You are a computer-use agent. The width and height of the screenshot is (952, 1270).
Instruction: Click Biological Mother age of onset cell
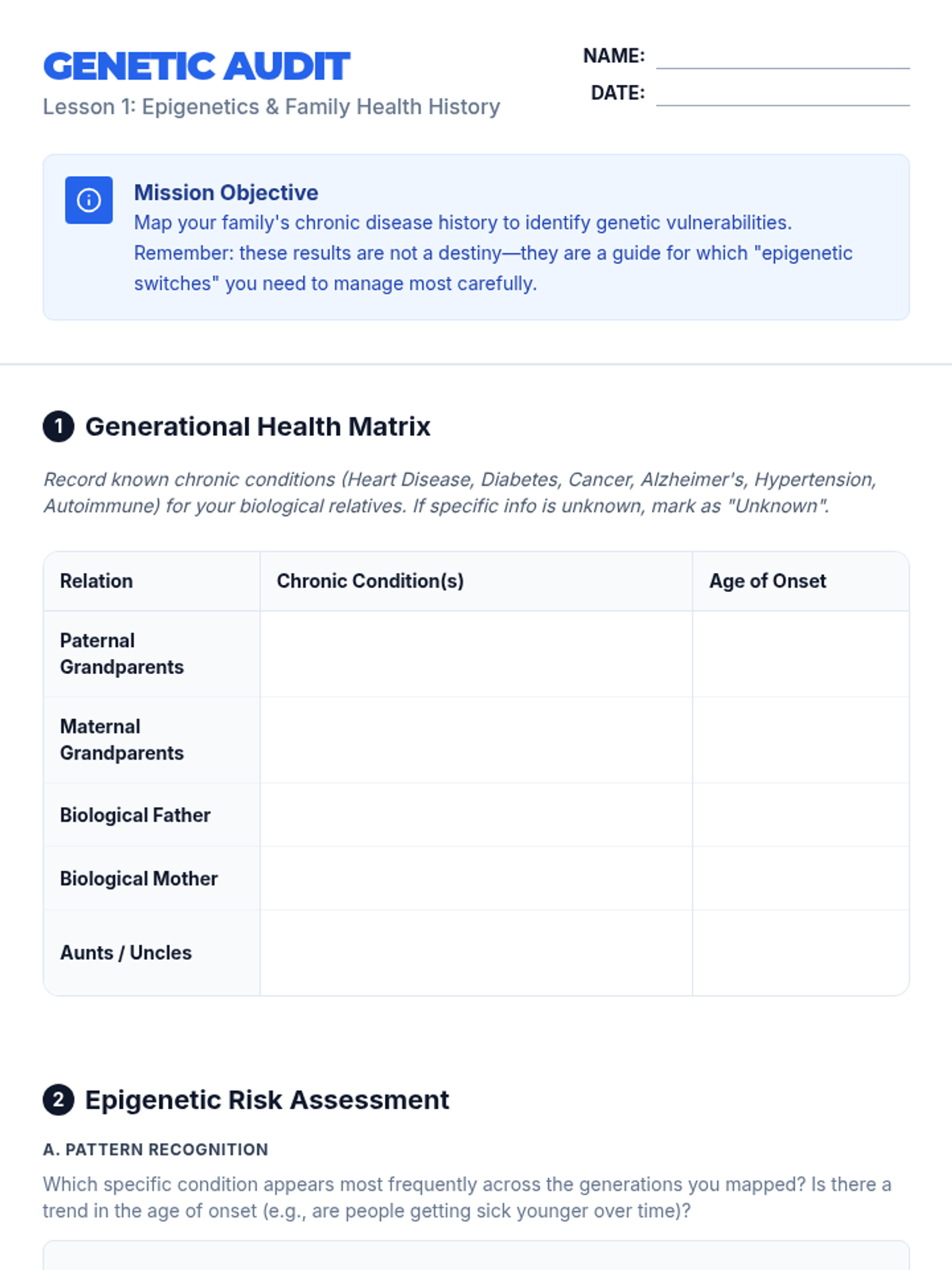point(800,879)
